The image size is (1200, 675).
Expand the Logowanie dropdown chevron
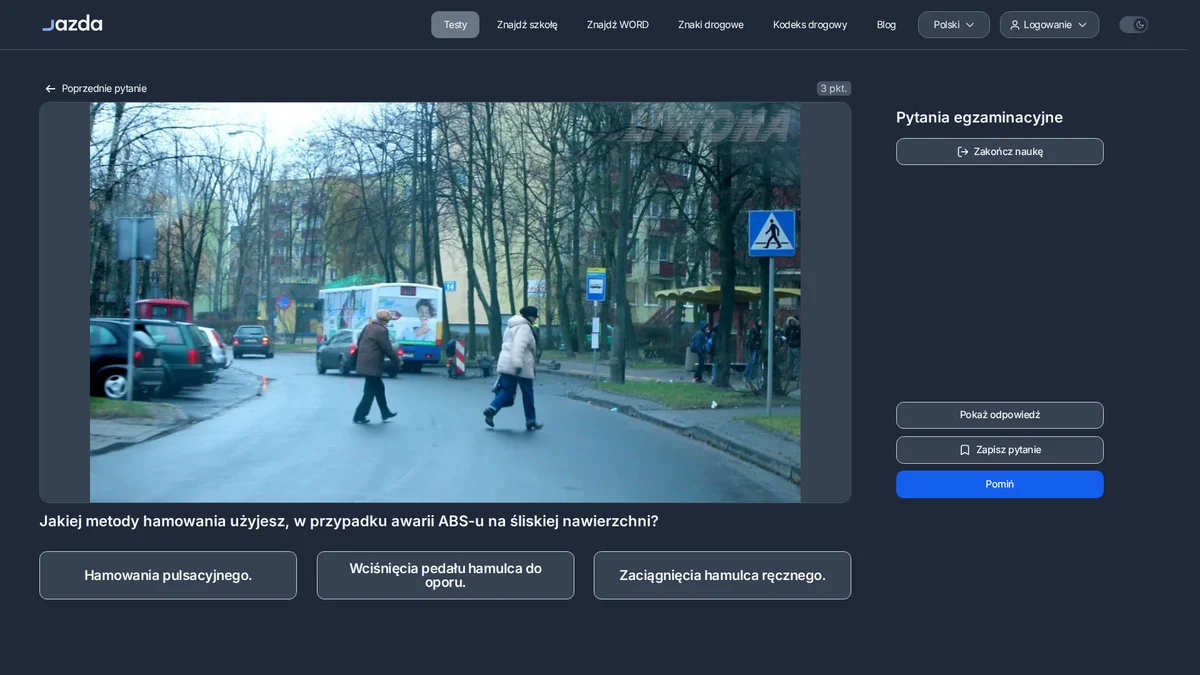click(x=1082, y=25)
